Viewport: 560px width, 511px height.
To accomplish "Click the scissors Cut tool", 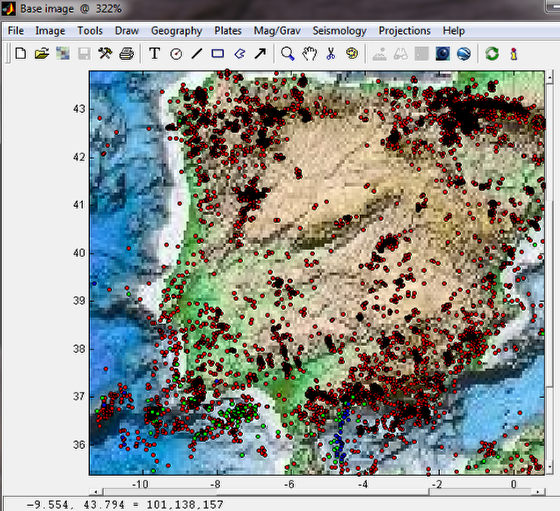I will [331, 54].
